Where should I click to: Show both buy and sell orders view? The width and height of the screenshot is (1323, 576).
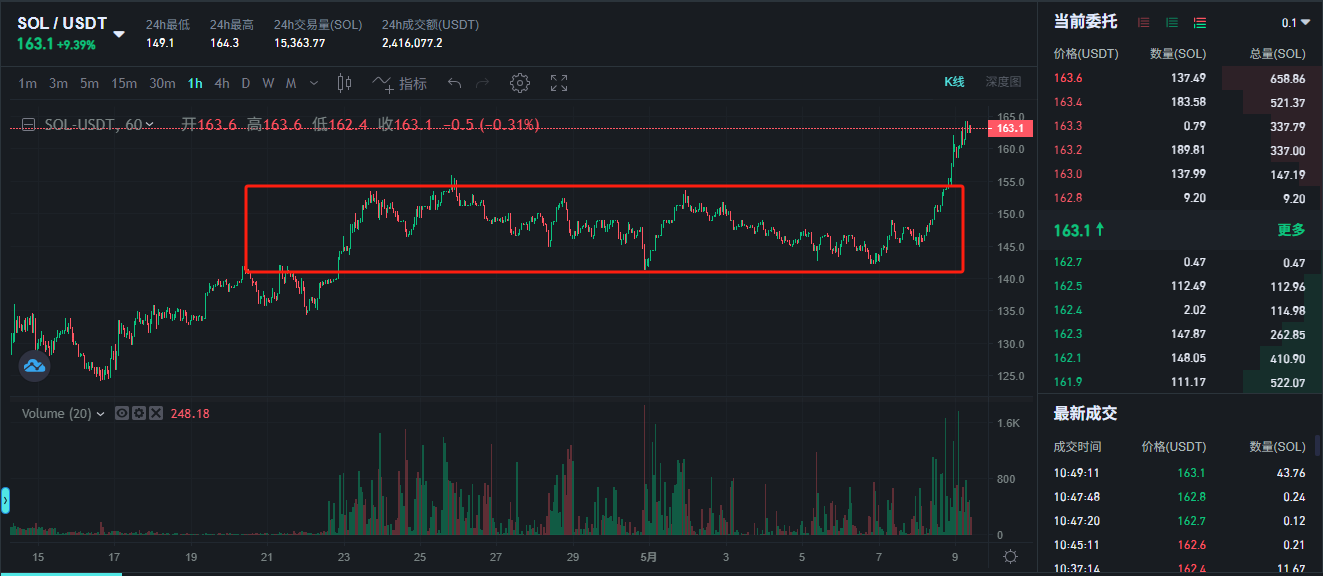point(1200,22)
